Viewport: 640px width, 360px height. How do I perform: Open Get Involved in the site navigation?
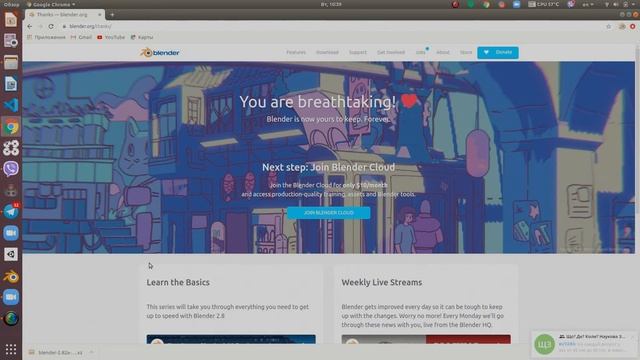(391, 52)
